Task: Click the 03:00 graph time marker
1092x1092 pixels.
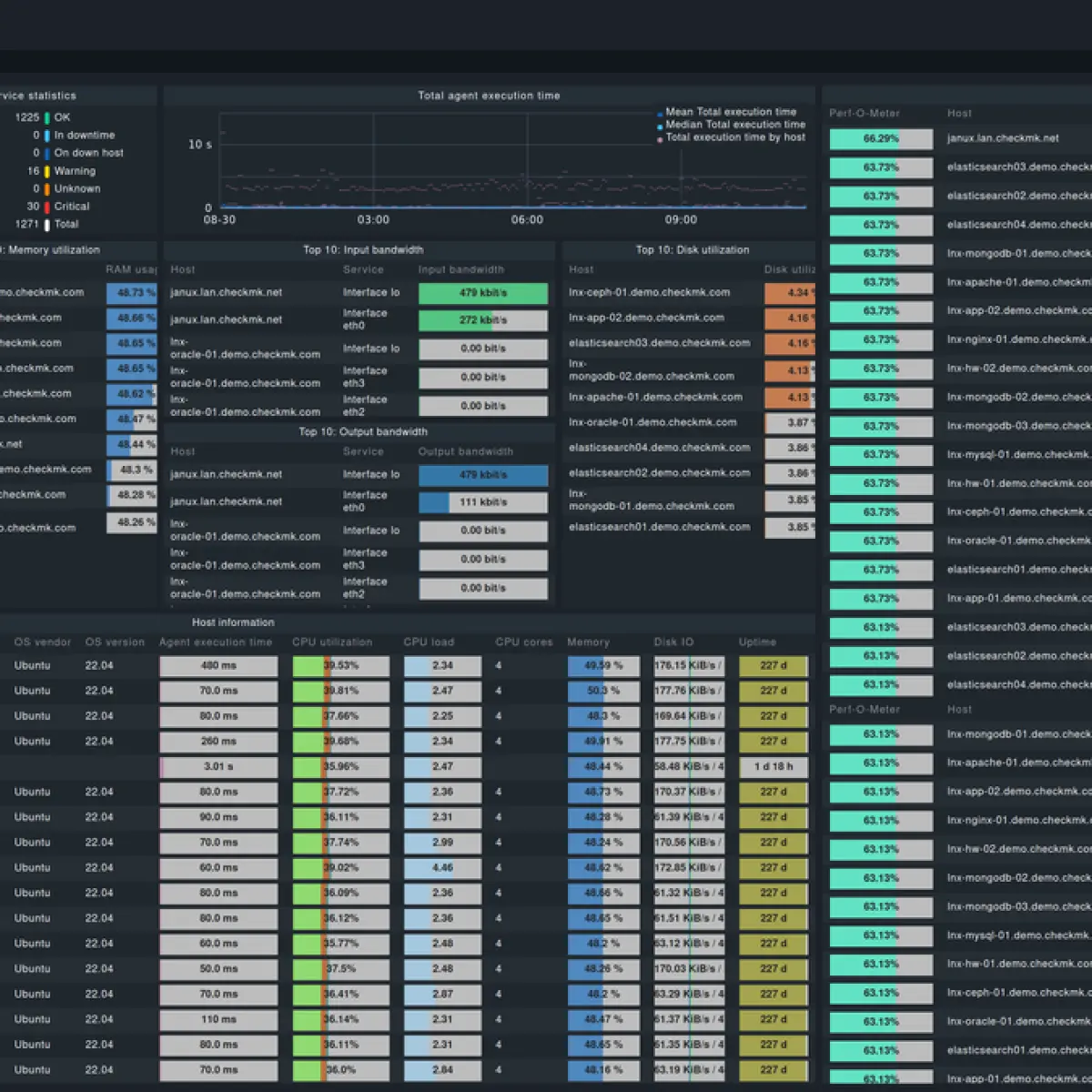Action: click(x=373, y=220)
